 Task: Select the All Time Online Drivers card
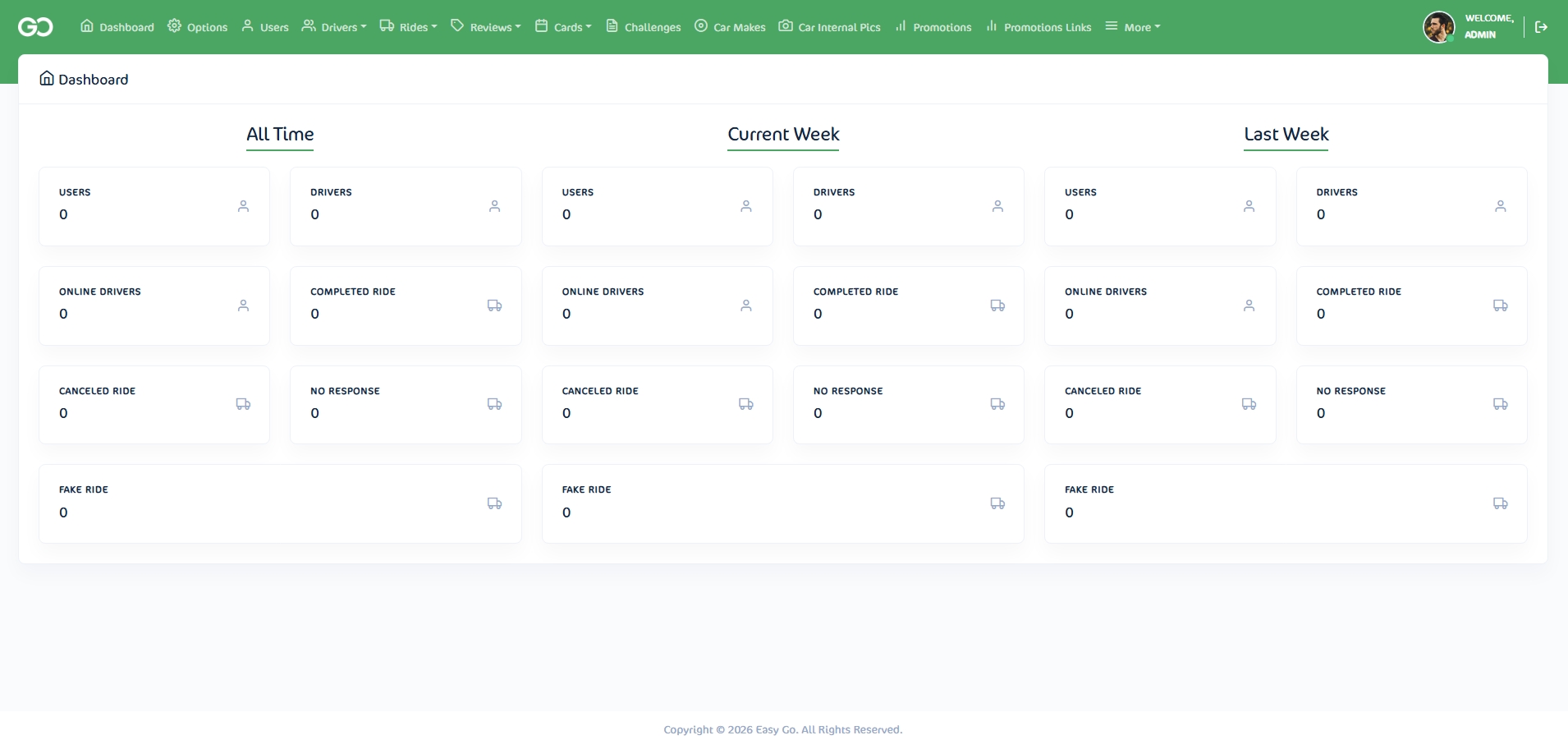pos(154,306)
